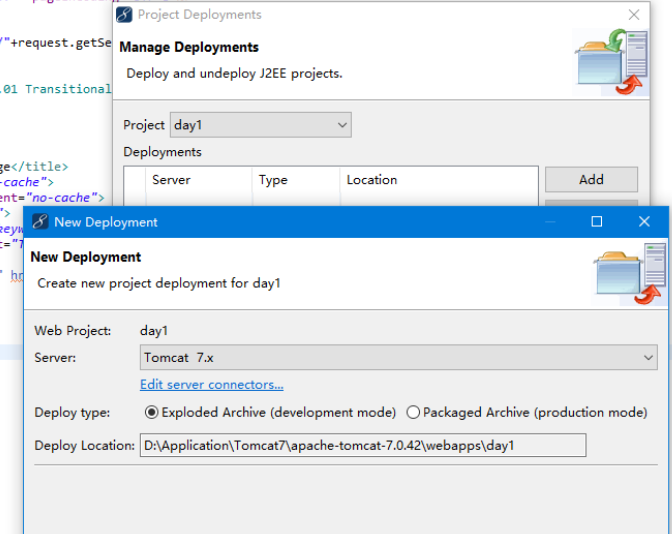
Task: Click into the Deploy Location input field
Action: click(x=363, y=445)
